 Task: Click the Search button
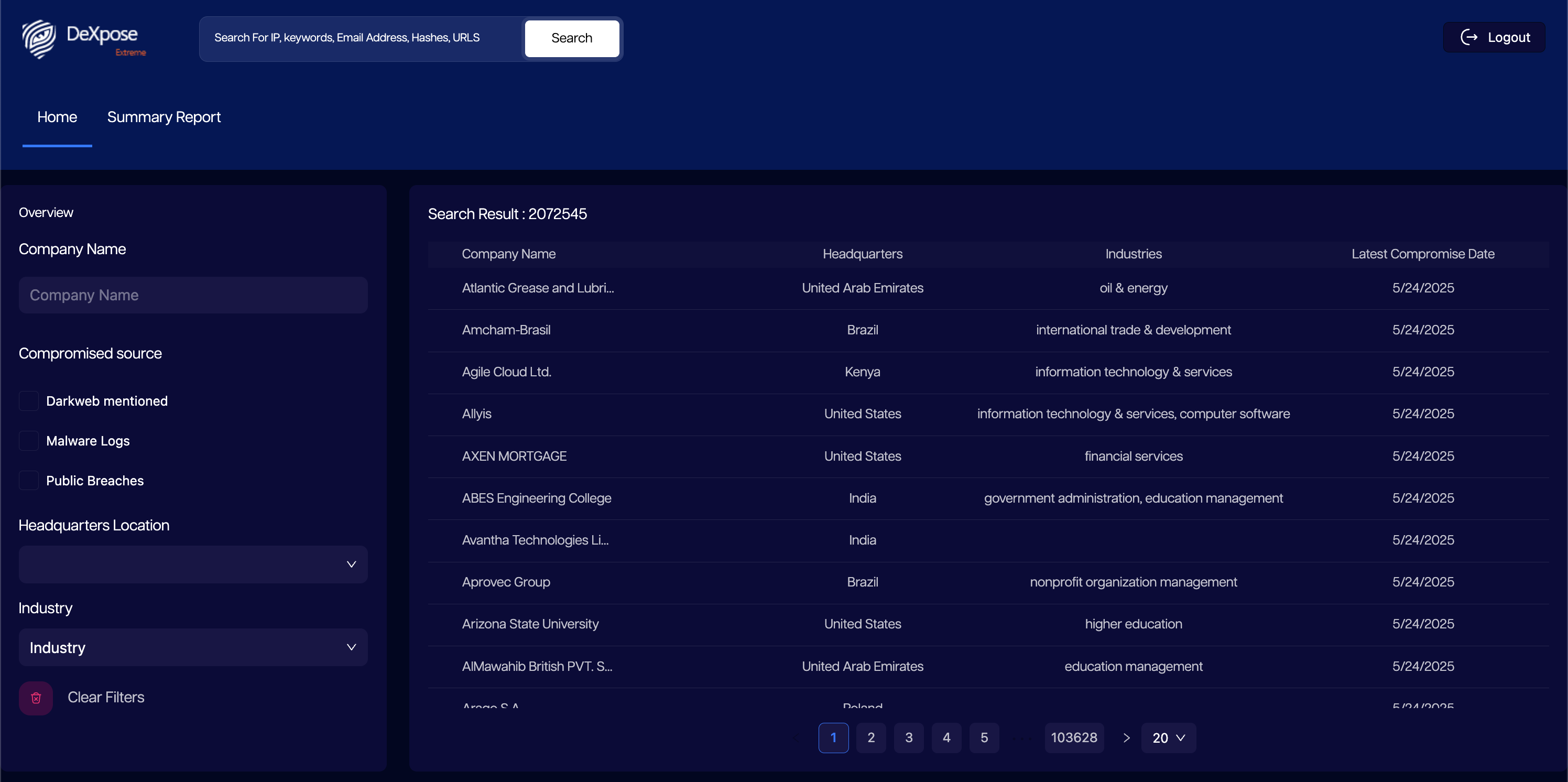pyautogui.click(x=572, y=38)
